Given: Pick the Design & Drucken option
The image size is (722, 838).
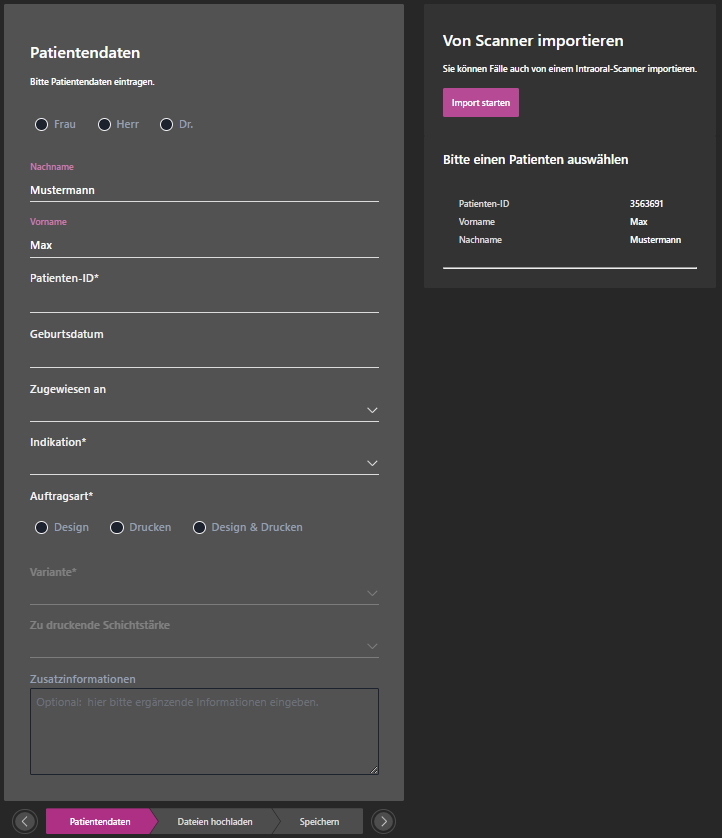Looking at the screenshot, I should [199, 527].
